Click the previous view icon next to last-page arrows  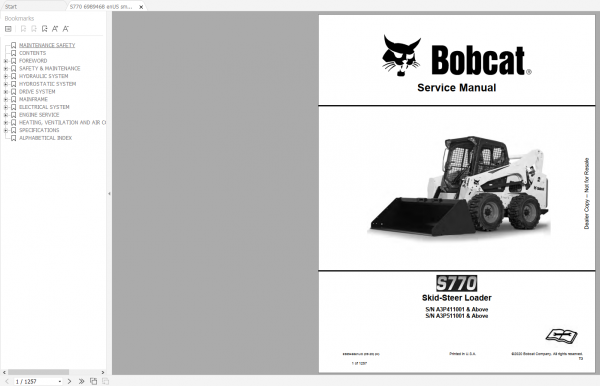click(93, 381)
